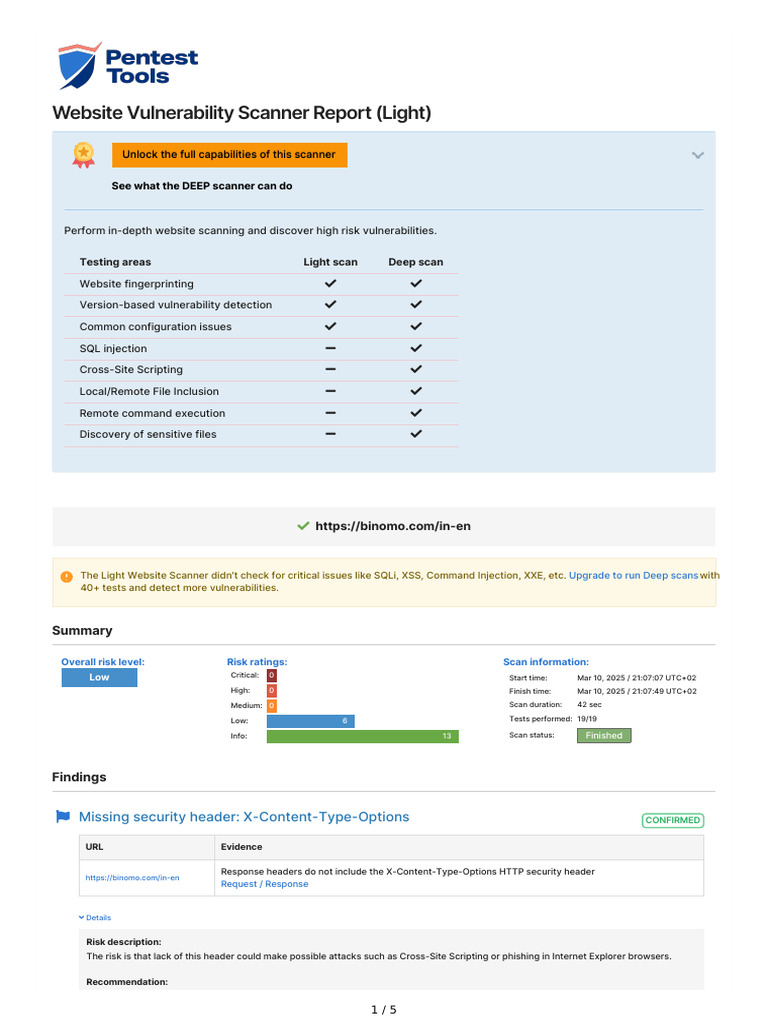Open Missing security header X-Content-Type-Options finding
This screenshot has width=768, height=1024.
(244, 817)
